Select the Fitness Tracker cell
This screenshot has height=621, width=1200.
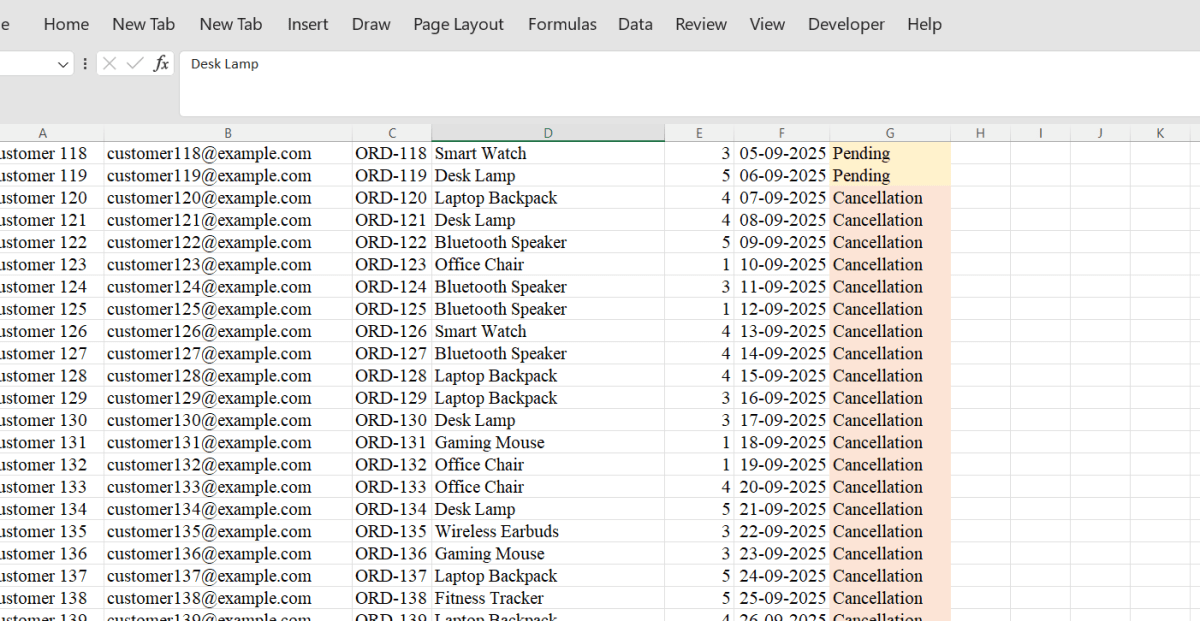pyautogui.click(x=548, y=599)
